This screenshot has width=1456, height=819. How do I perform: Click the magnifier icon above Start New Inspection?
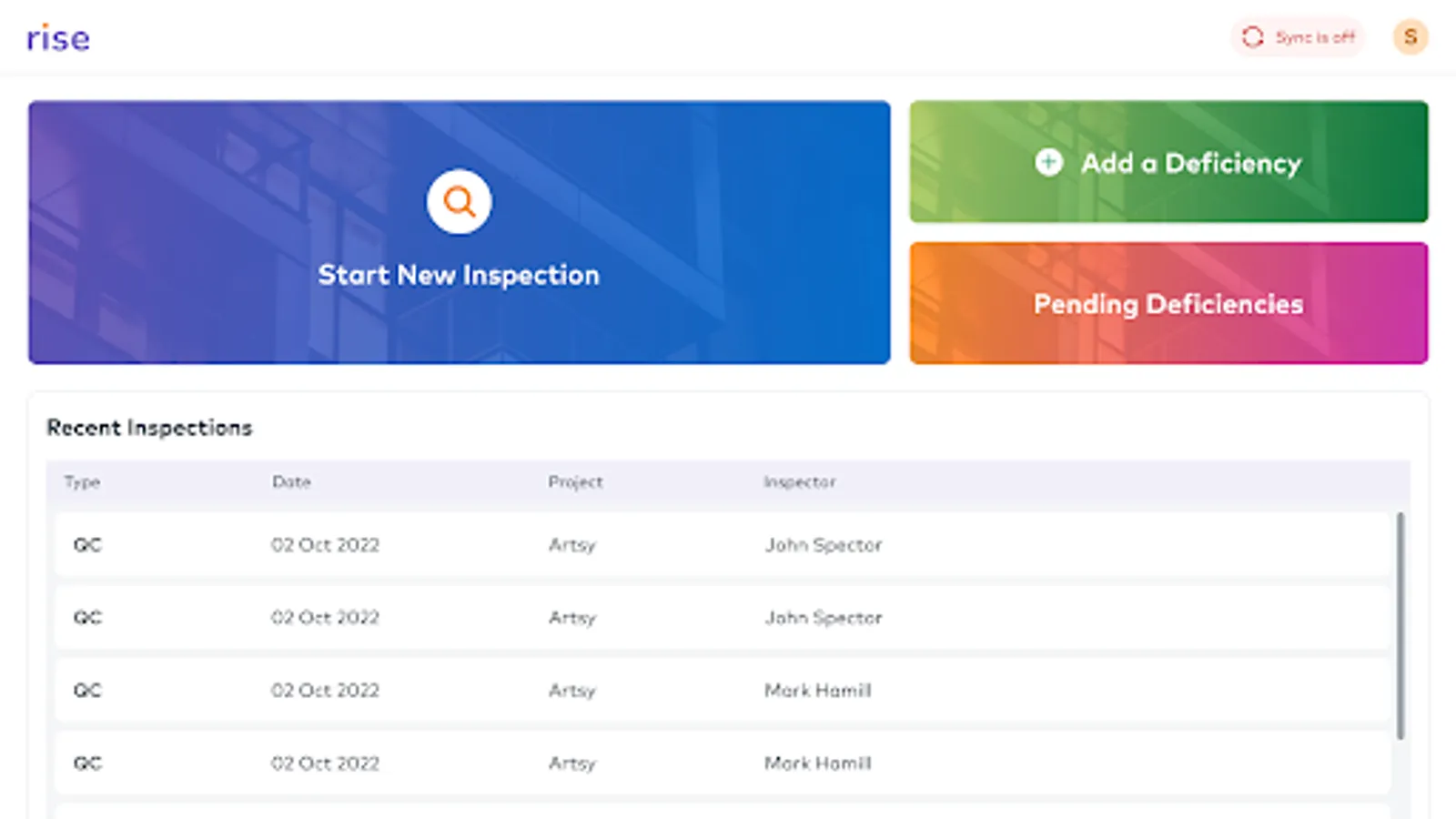tap(460, 202)
